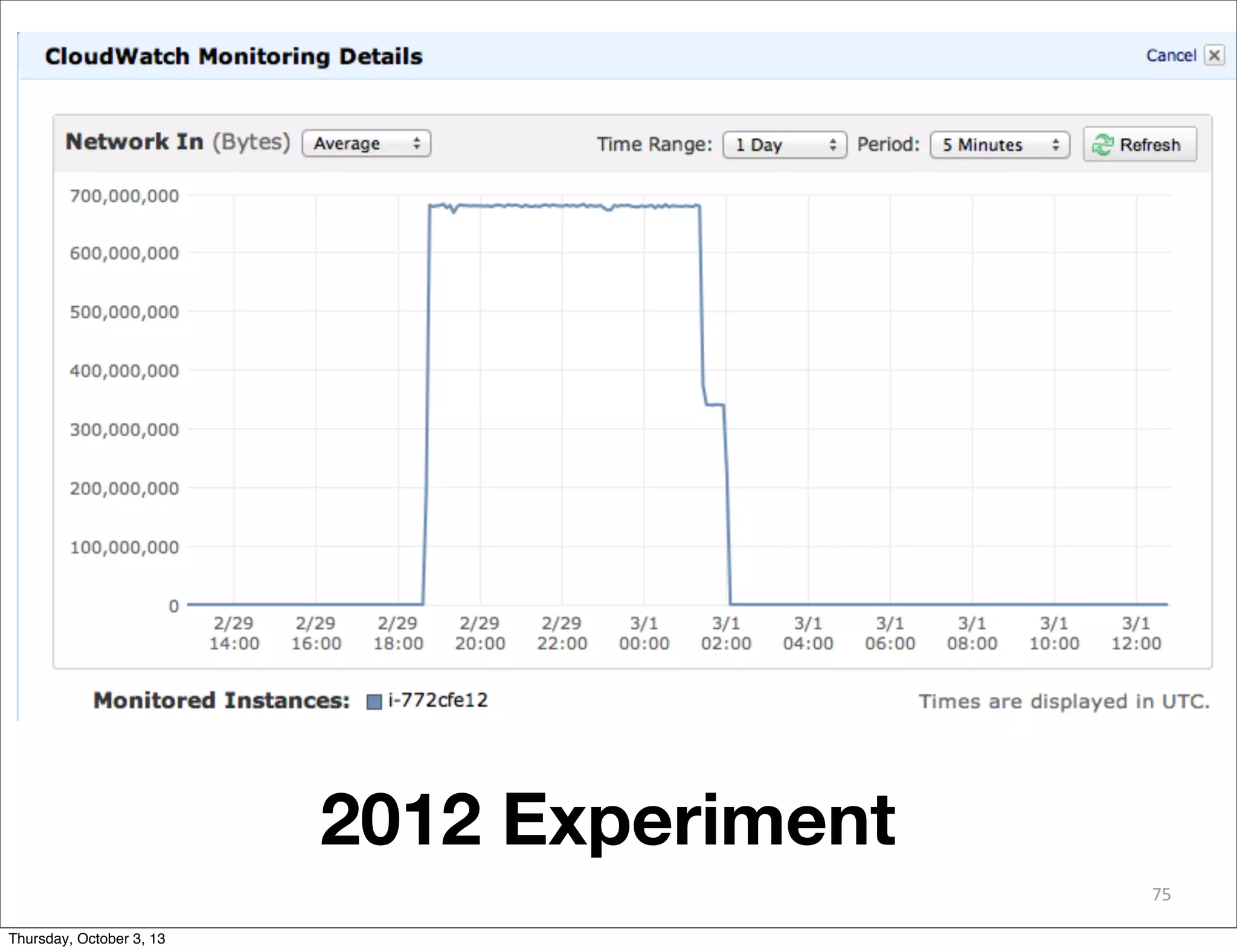Open the Average statistic dropdown

coord(366,144)
